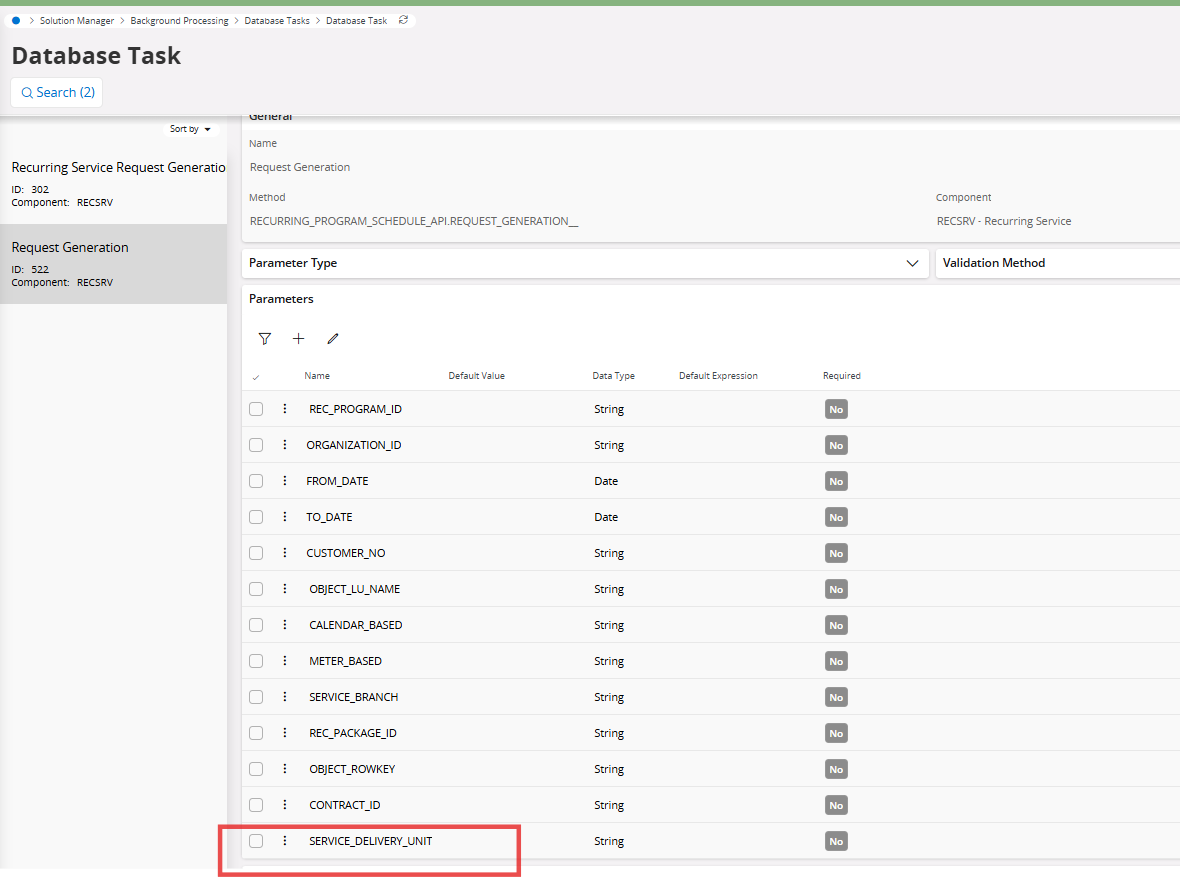Click Date data type for FROM_DATE
The height and width of the screenshot is (877, 1180).
(x=606, y=481)
